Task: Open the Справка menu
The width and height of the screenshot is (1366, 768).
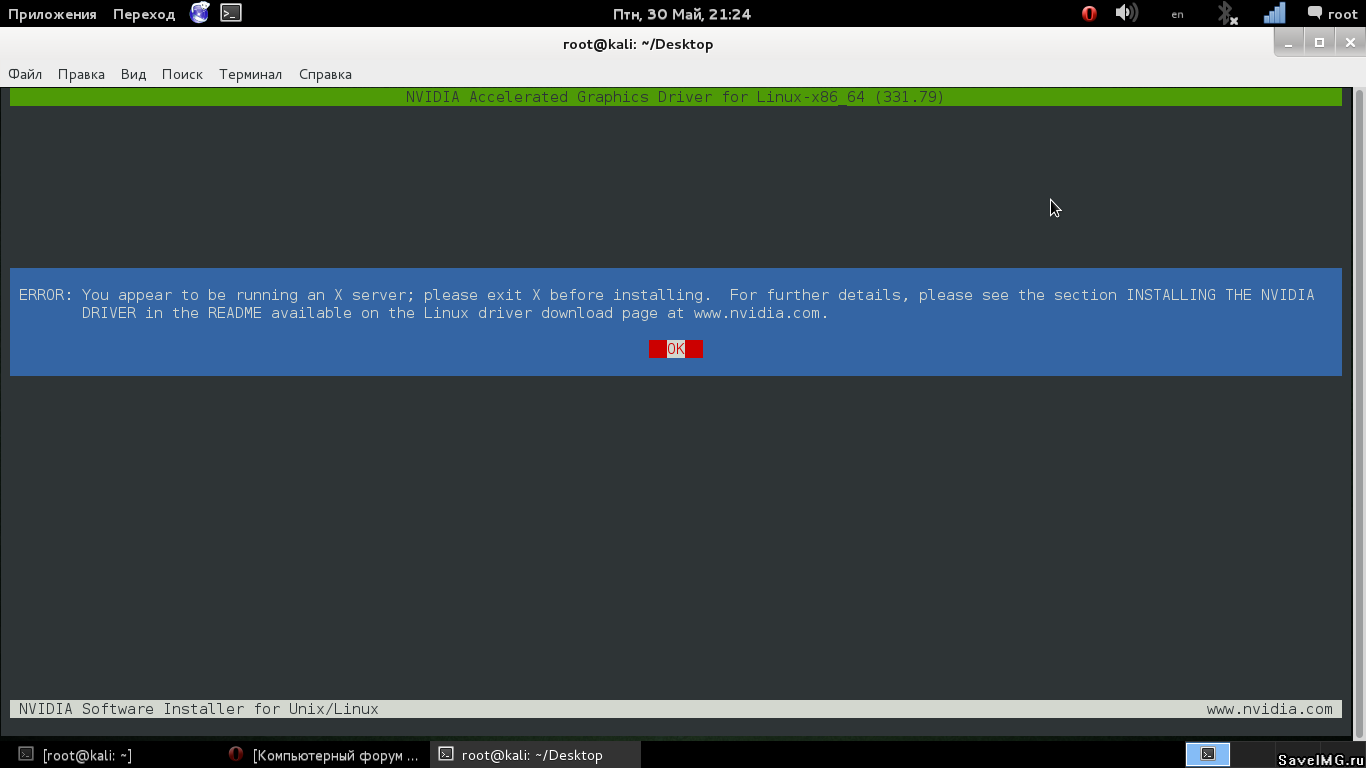Action: pyautogui.click(x=325, y=74)
